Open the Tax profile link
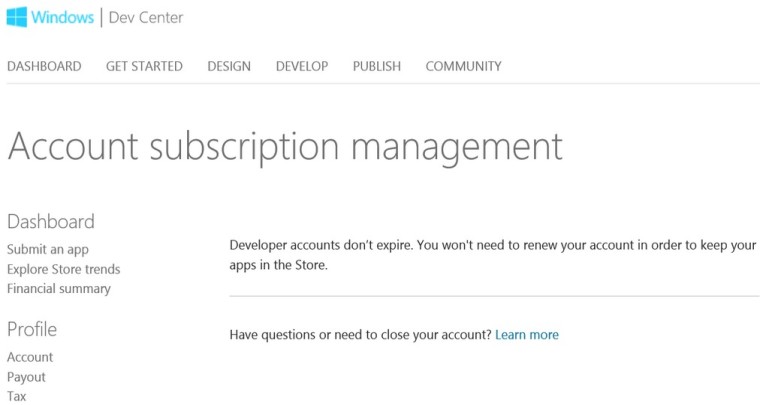The image size is (760, 405). coord(16,396)
